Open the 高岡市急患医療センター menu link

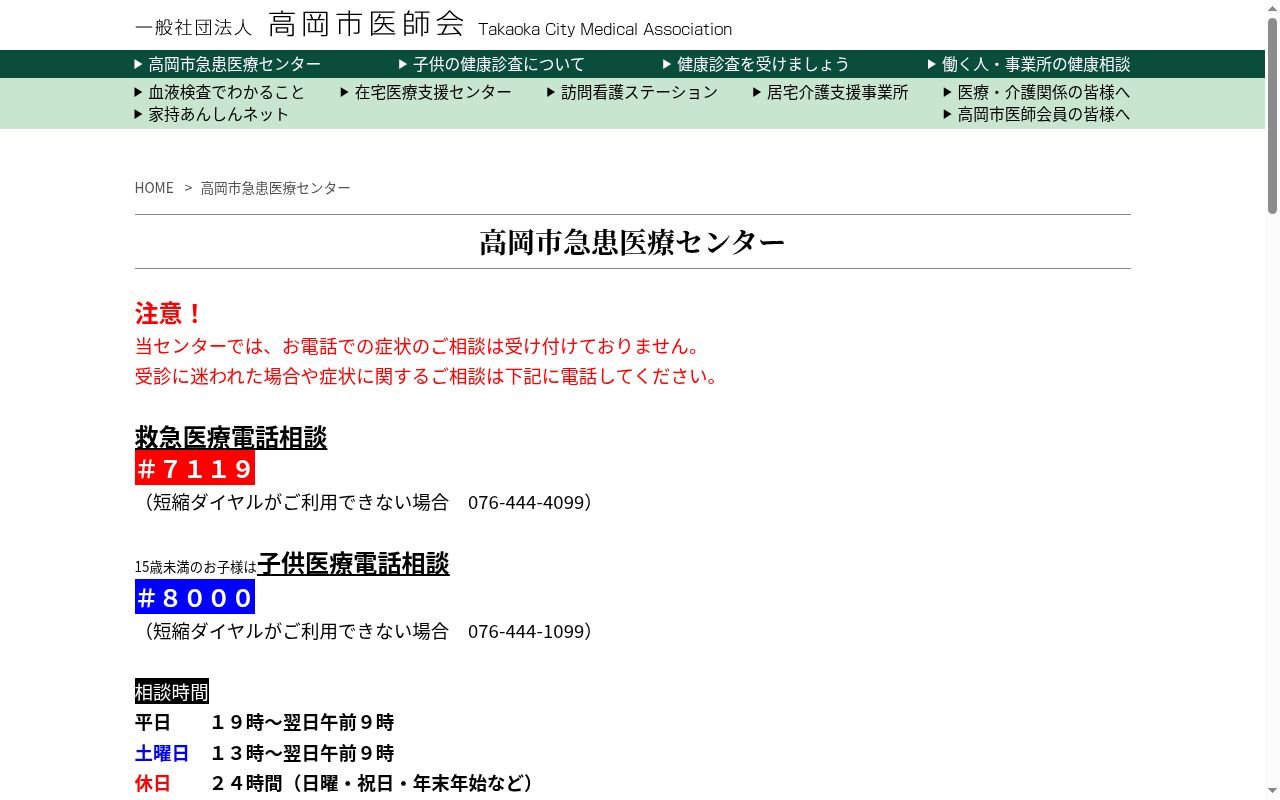(228, 64)
